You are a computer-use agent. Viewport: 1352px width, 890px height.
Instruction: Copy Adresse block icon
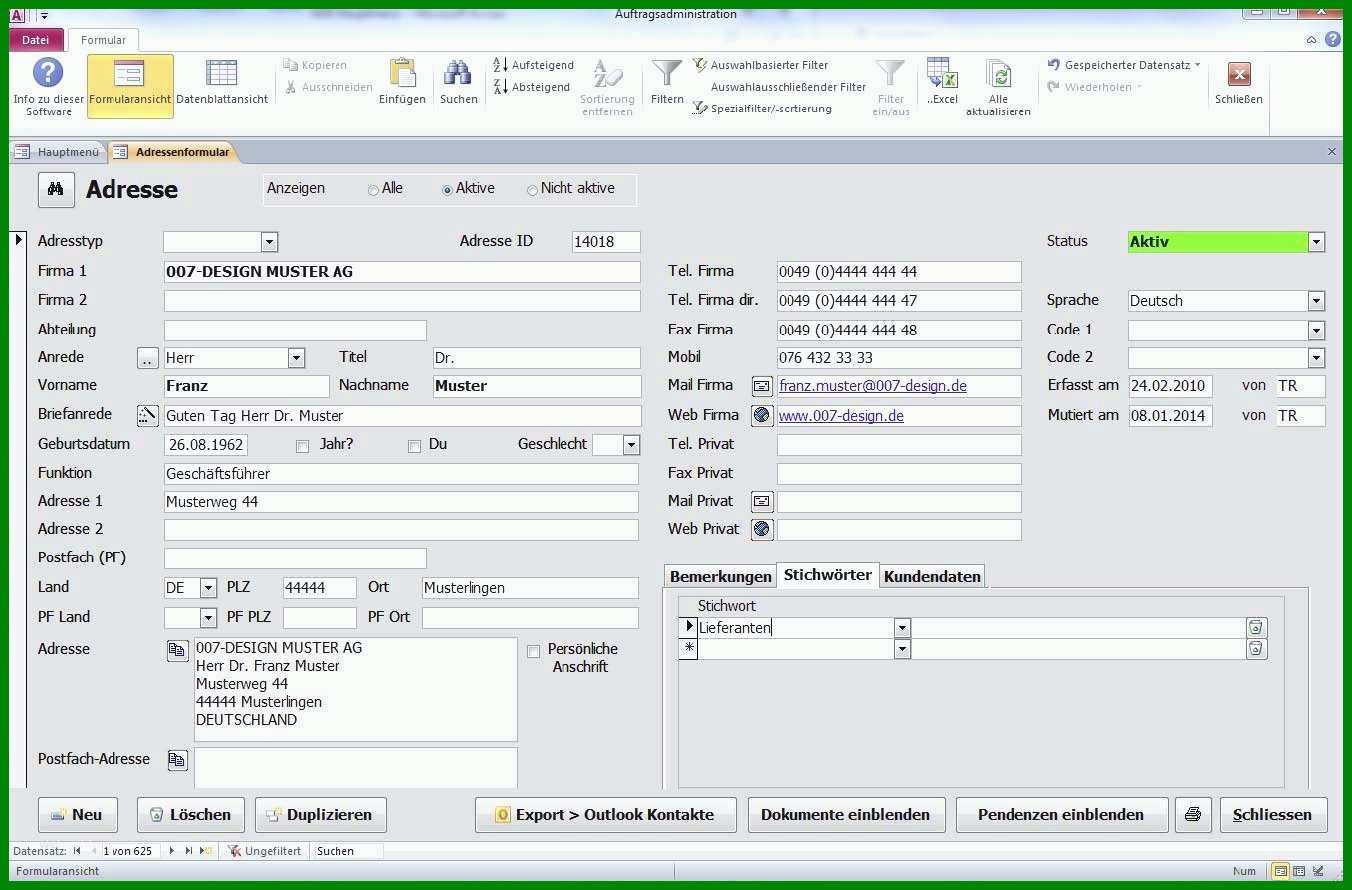(177, 650)
